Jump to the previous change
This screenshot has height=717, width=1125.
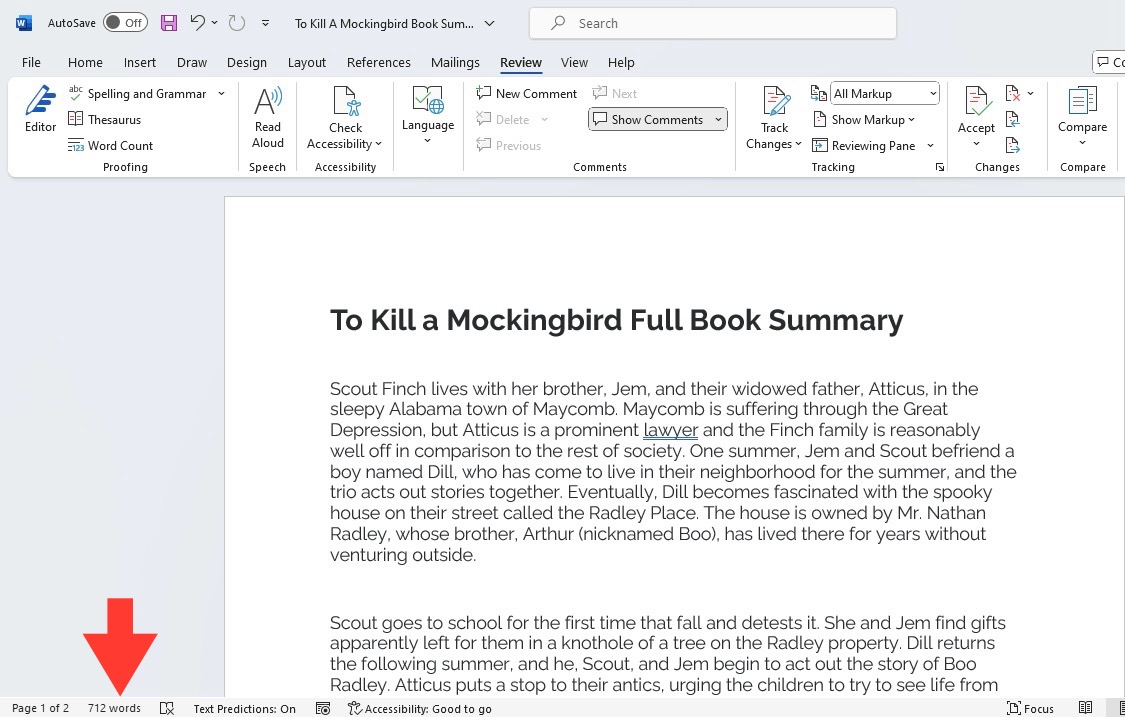[x=1013, y=119]
